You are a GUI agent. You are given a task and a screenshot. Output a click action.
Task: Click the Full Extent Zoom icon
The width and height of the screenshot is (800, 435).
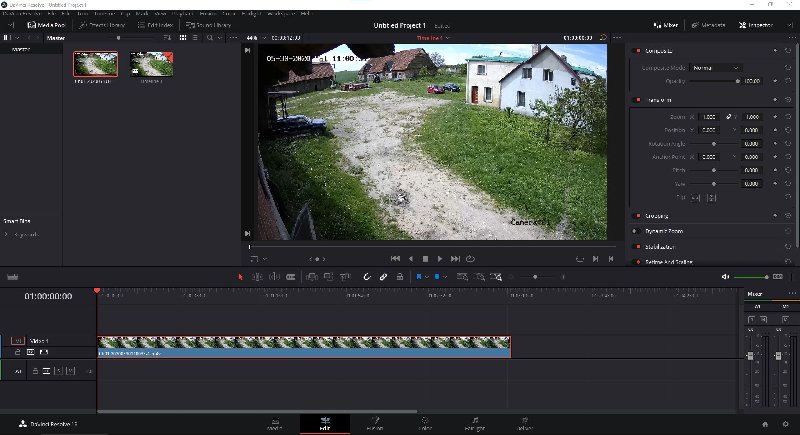pos(462,277)
